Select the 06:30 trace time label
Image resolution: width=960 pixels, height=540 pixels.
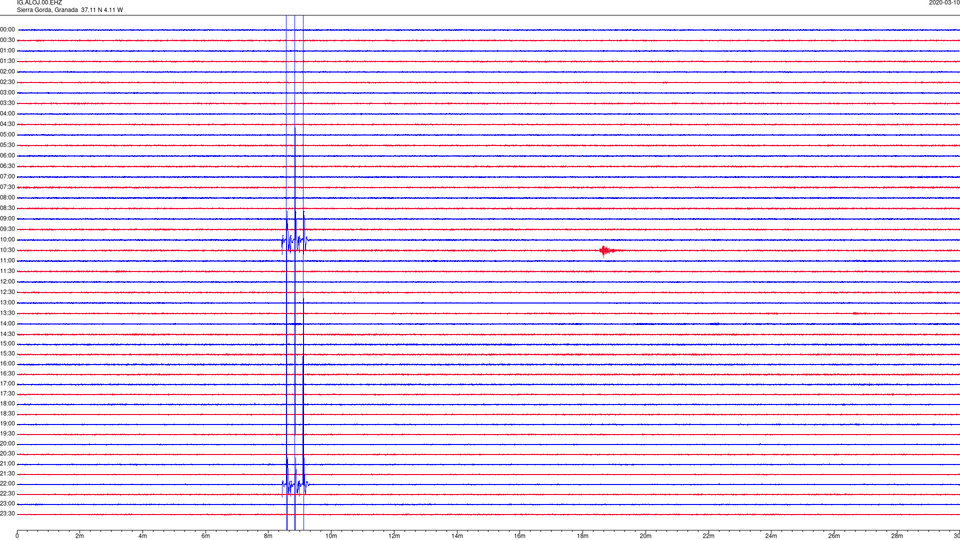click(7, 166)
